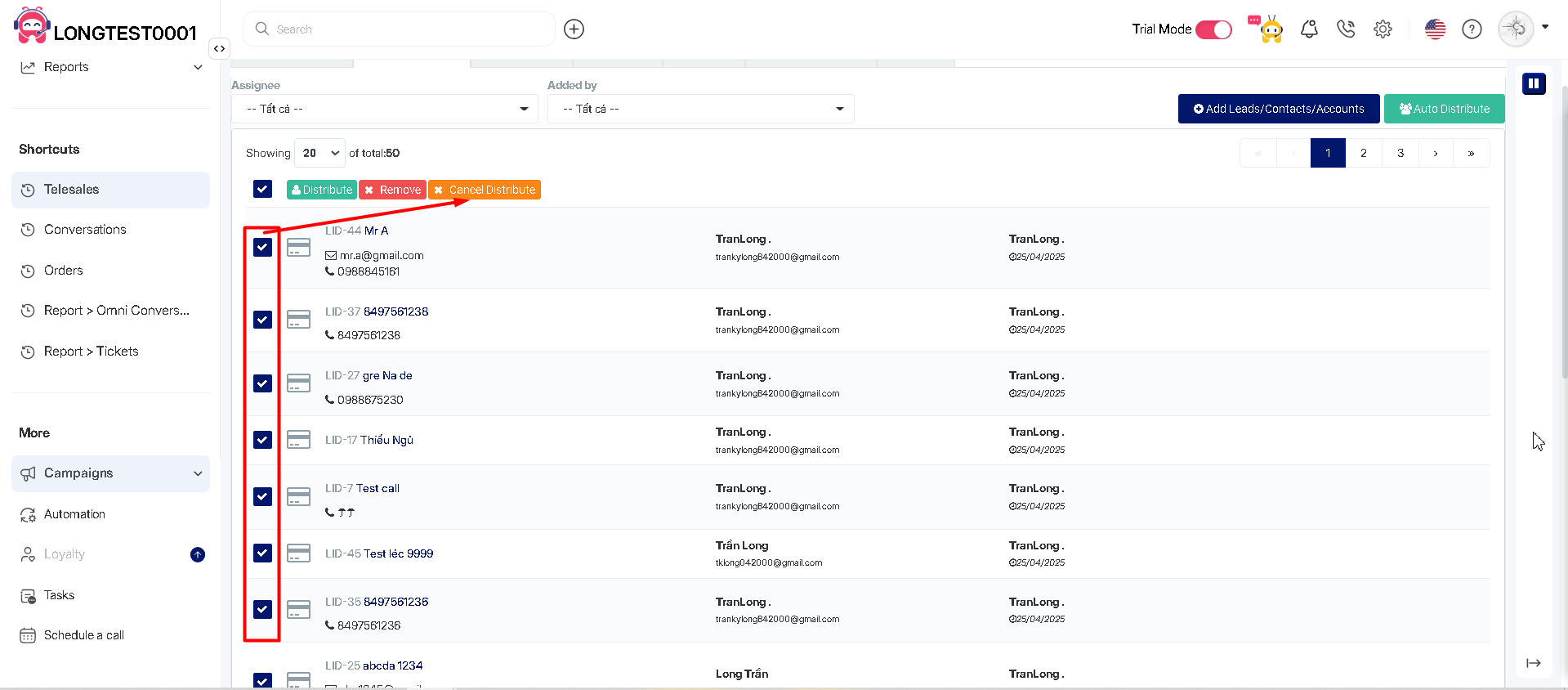
Task: Open the Added by dropdown
Action: 700,109
